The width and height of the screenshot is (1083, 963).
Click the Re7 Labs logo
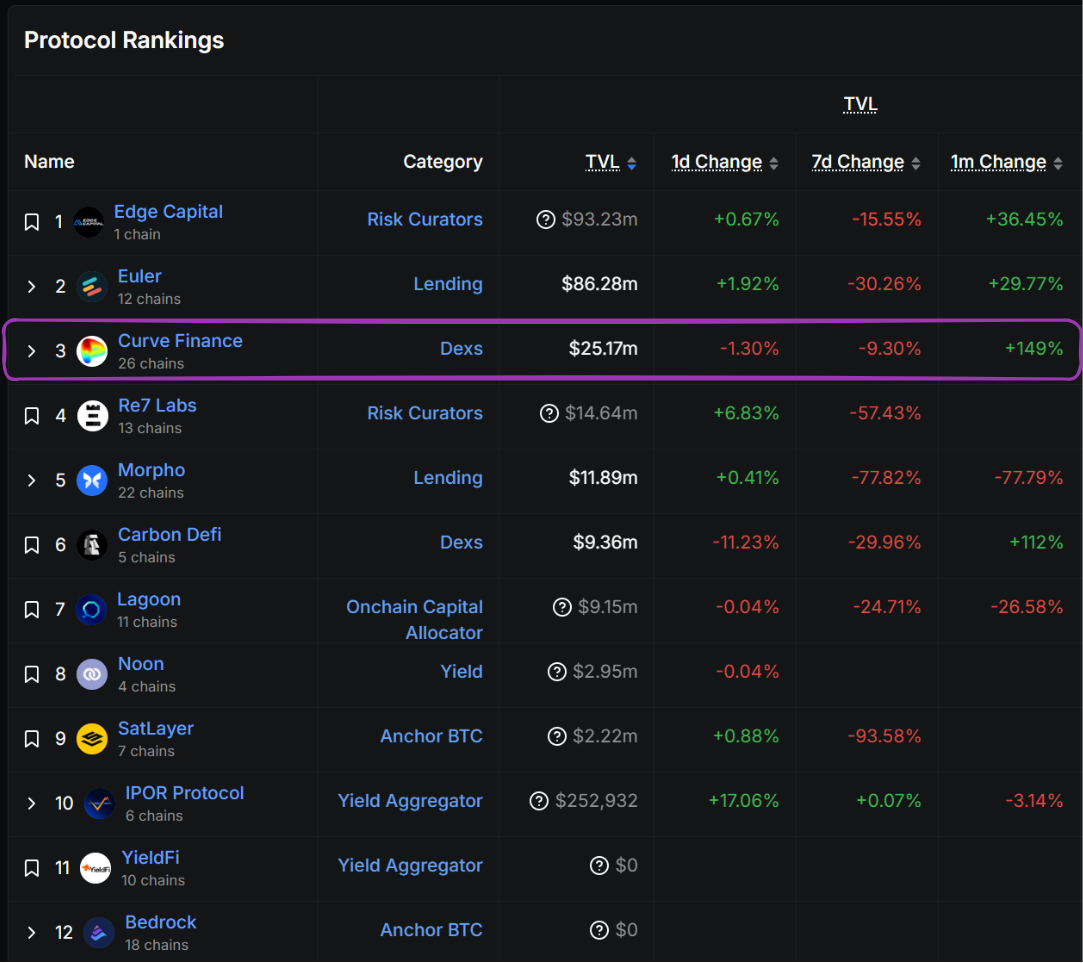click(x=92, y=416)
